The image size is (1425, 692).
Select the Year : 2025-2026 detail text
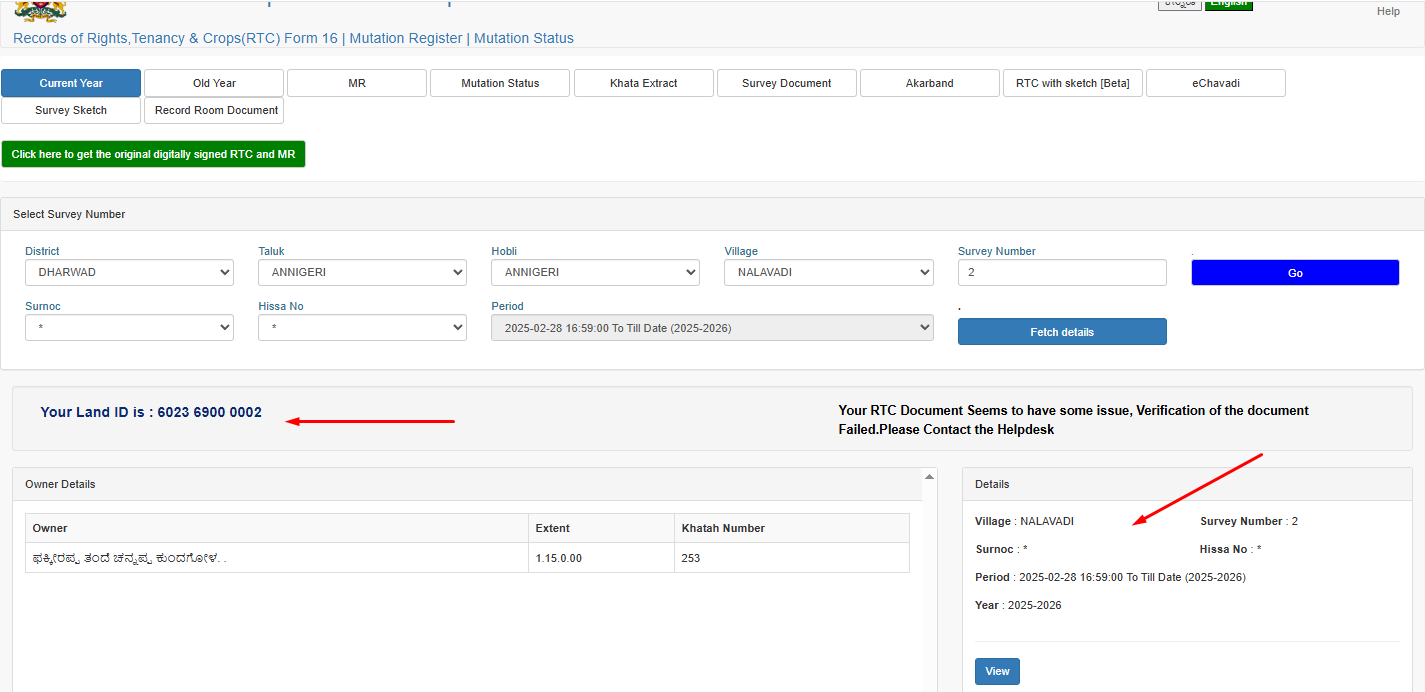click(1018, 605)
